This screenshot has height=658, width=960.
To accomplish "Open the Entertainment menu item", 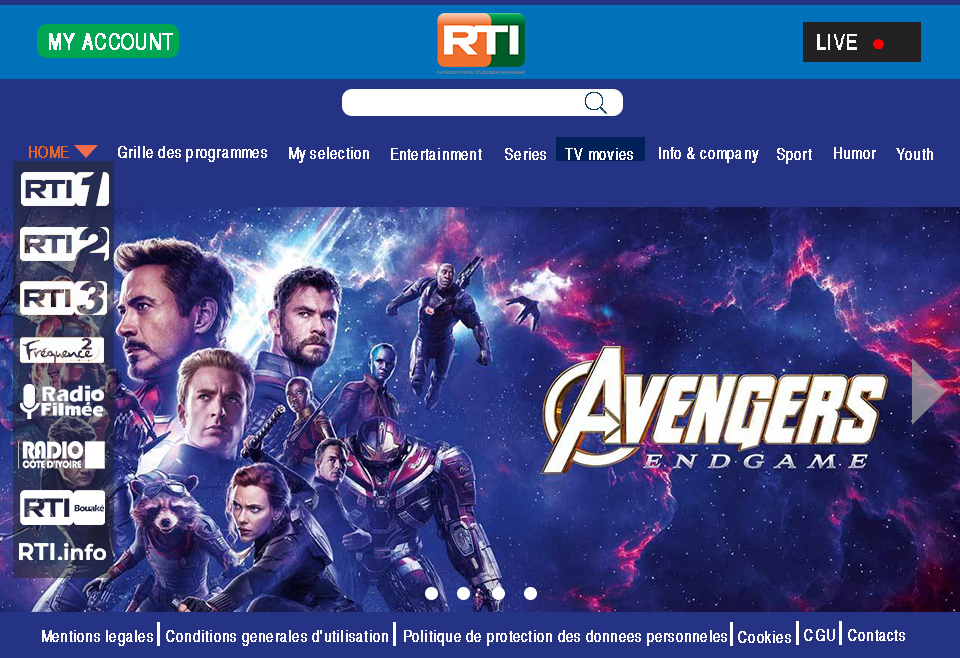I will tap(436, 154).
